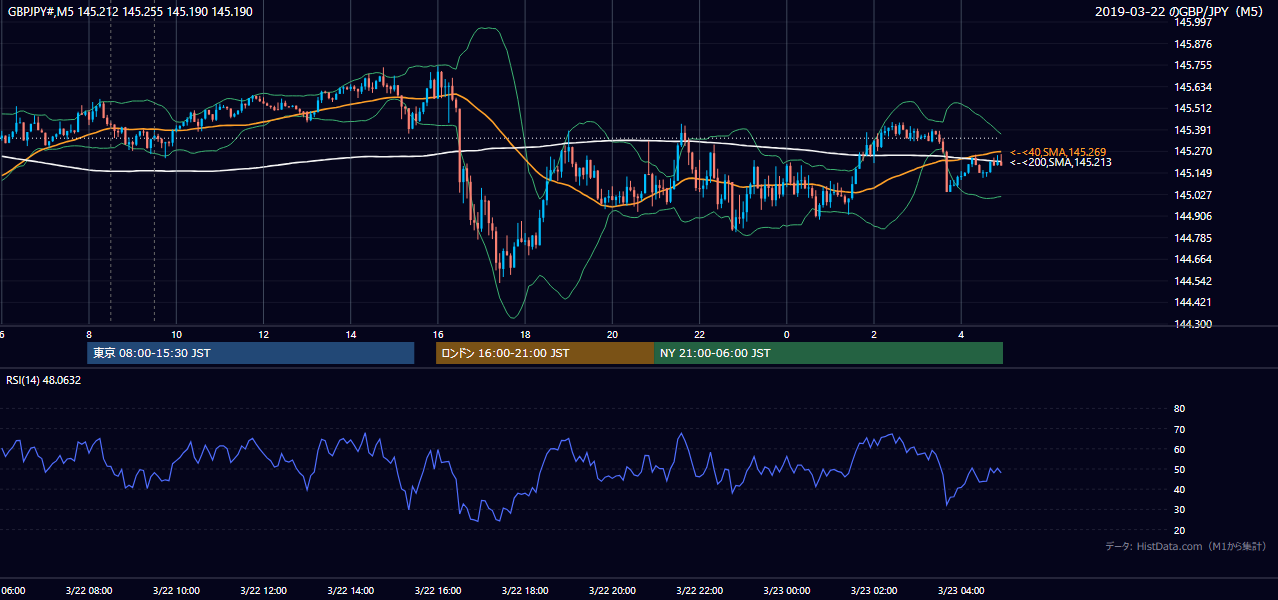Click price axis value 145.512
This screenshot has width=1278, height=600.
pos(1193,108)
